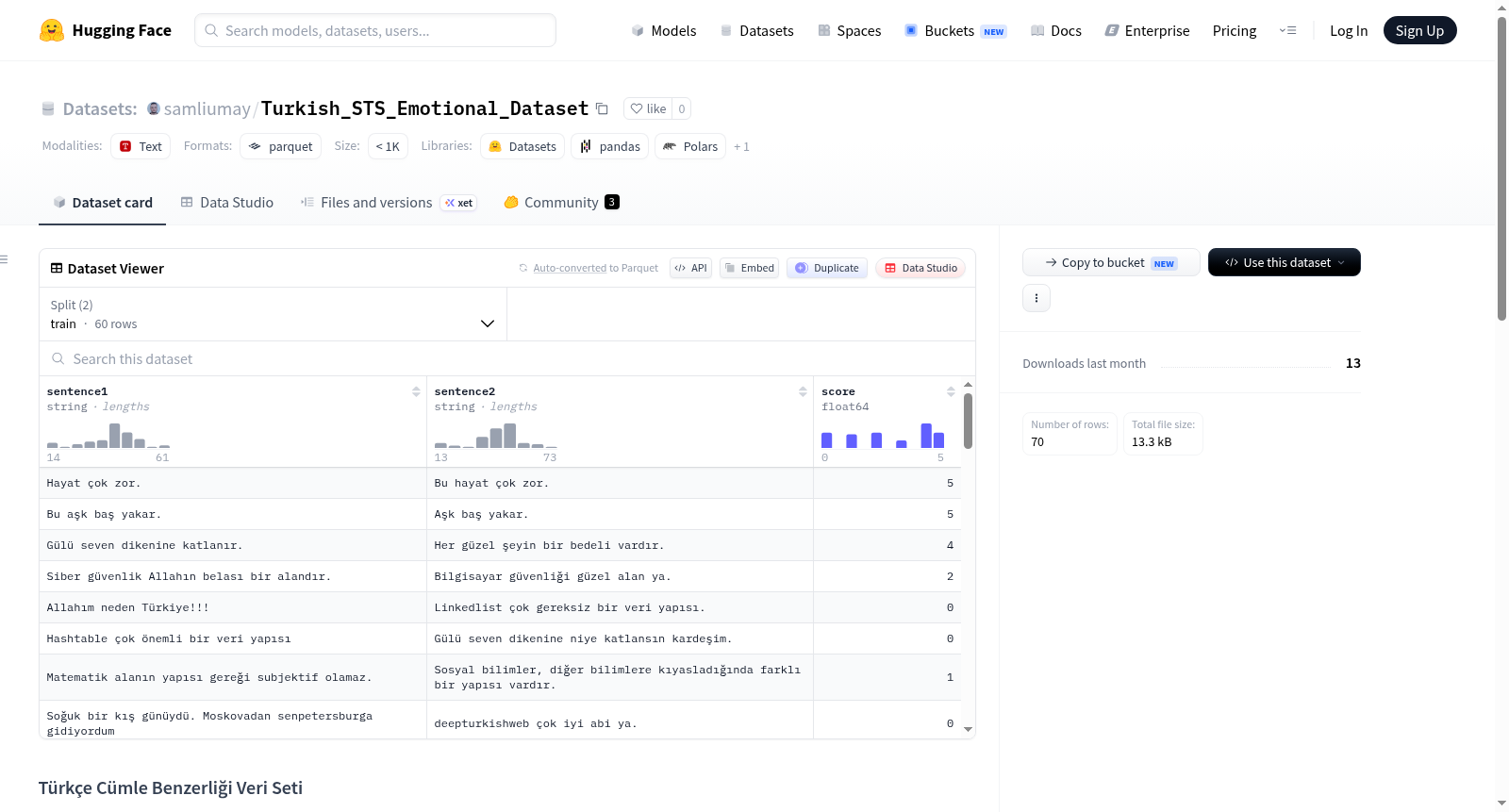The image size is (1509, 812).
Task: Go to Spaces in top navigation
Action: click(x=850, y=31)
